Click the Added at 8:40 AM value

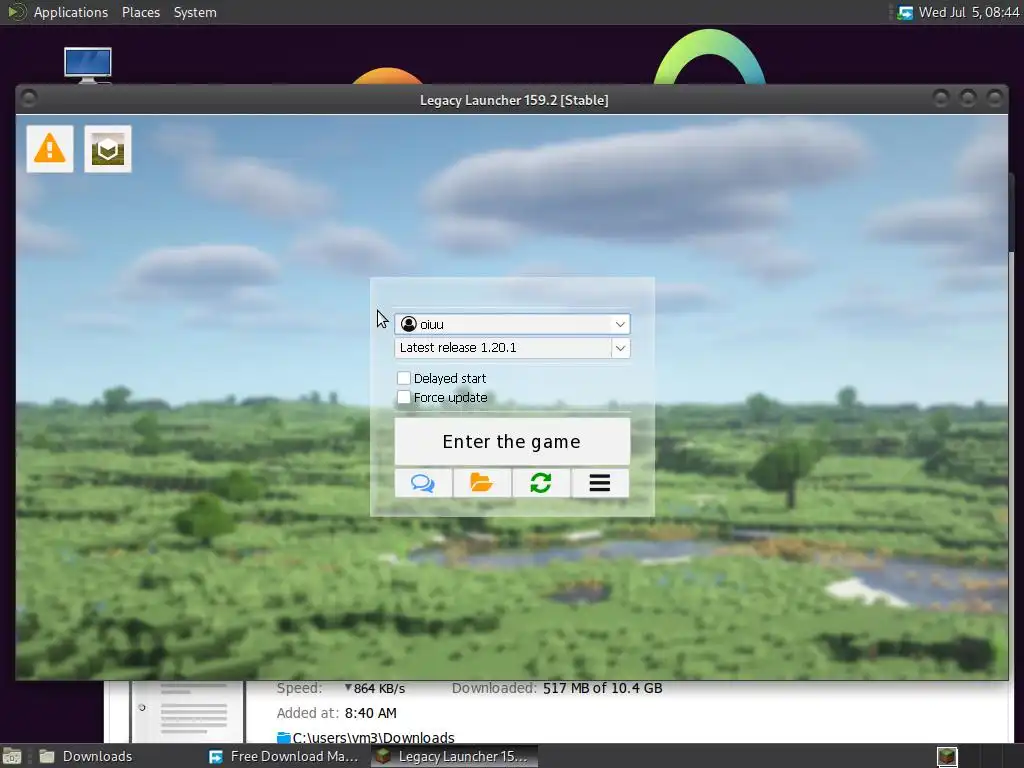[370, 713]
